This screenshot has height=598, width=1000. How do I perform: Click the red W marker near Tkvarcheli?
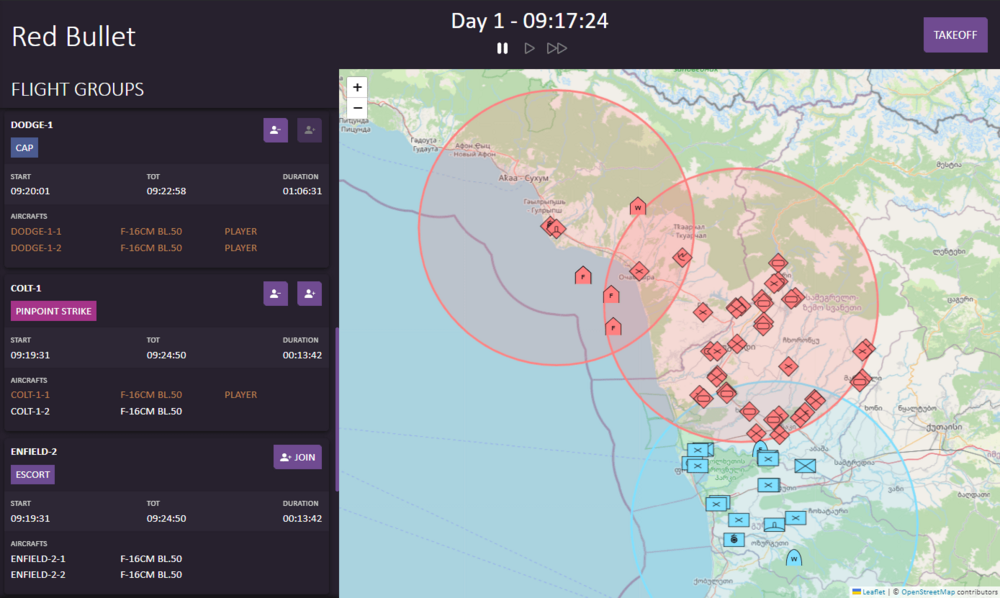click(638, 207)
